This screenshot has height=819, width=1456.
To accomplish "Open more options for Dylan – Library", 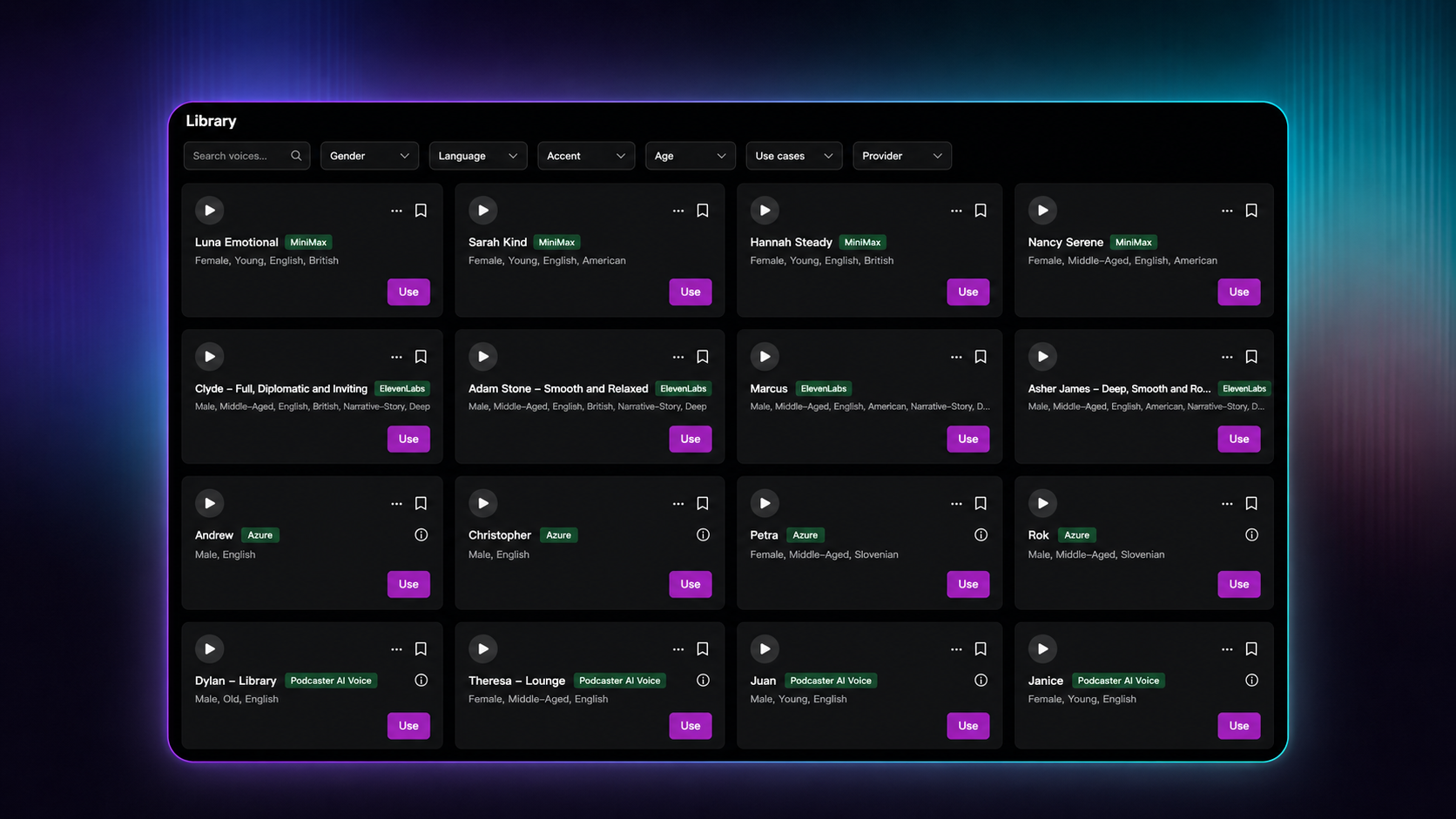I will [x=396, y=649].
